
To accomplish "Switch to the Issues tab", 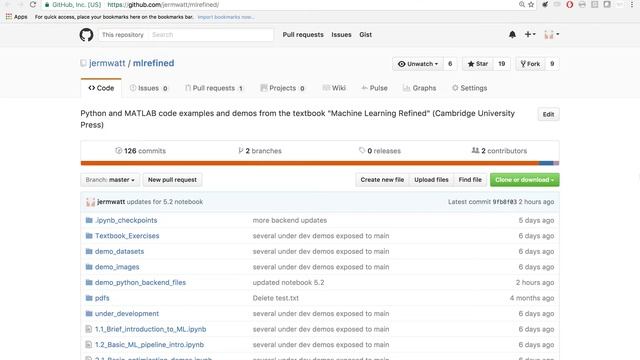I will [x=149, y=88].
